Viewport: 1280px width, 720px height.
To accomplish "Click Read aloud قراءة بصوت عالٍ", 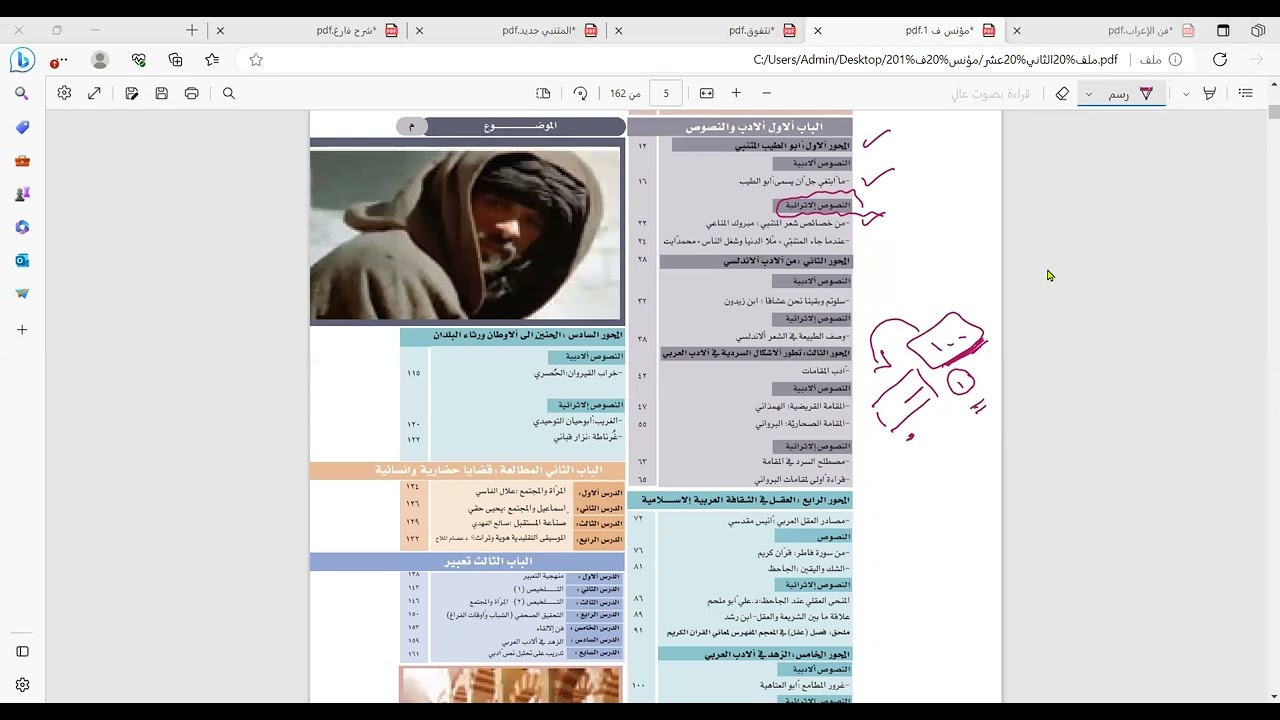I will (990, 93).
